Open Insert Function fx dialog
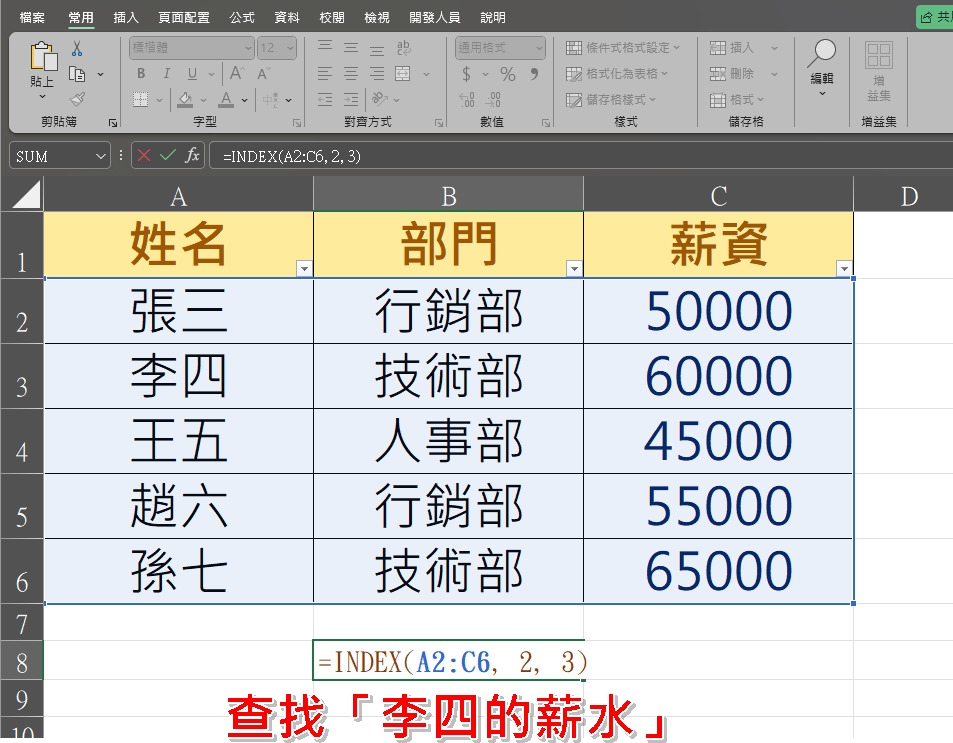The image size is (953, 743). tap(192, 156)
